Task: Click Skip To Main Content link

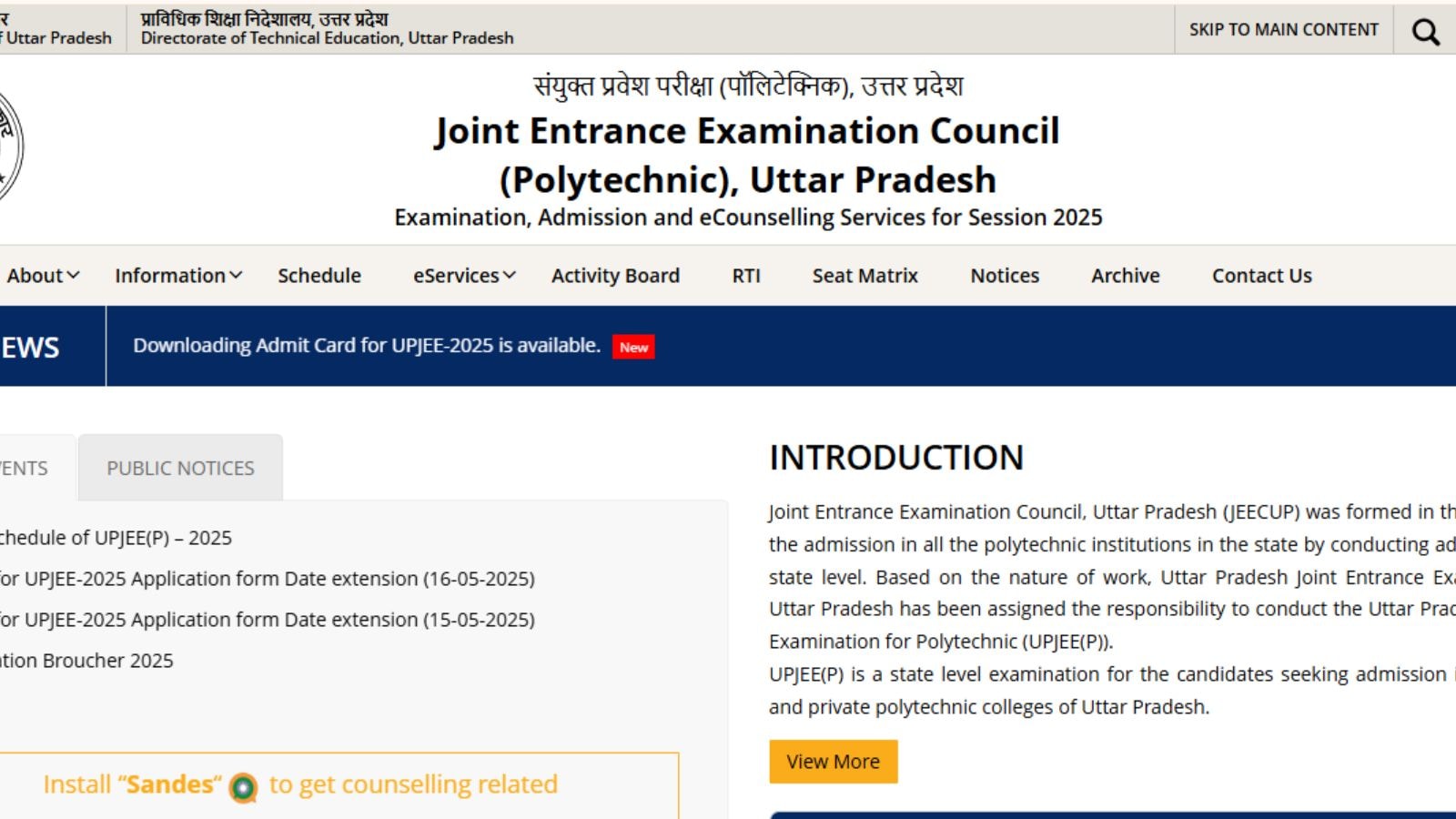Action: [1283, 30]
